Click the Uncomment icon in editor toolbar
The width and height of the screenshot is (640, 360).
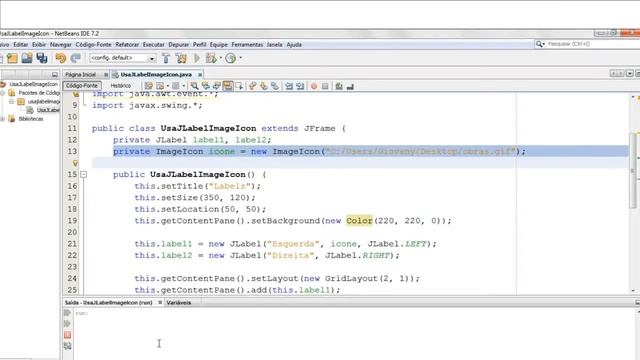tap(350, 86)
